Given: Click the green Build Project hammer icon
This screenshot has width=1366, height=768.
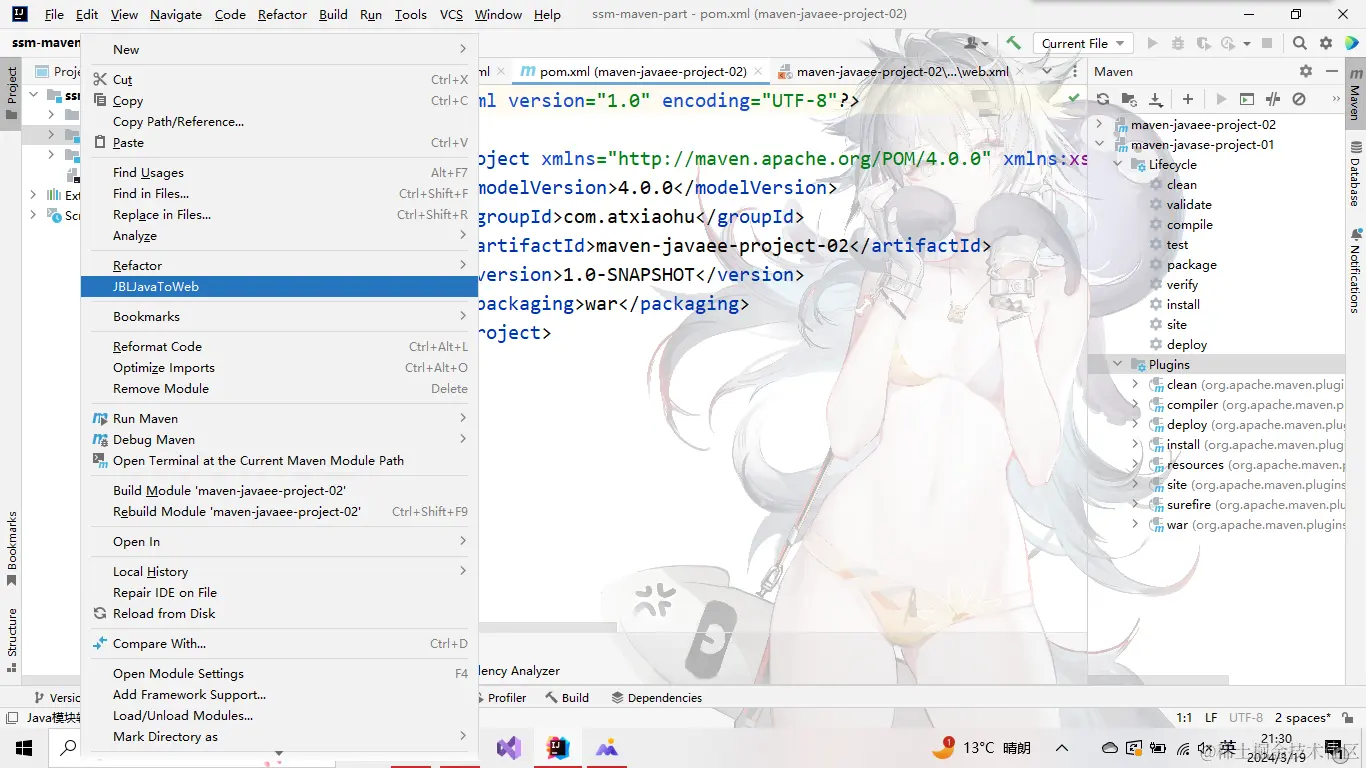Looking at the screenshot, I should coord(1014,43).
